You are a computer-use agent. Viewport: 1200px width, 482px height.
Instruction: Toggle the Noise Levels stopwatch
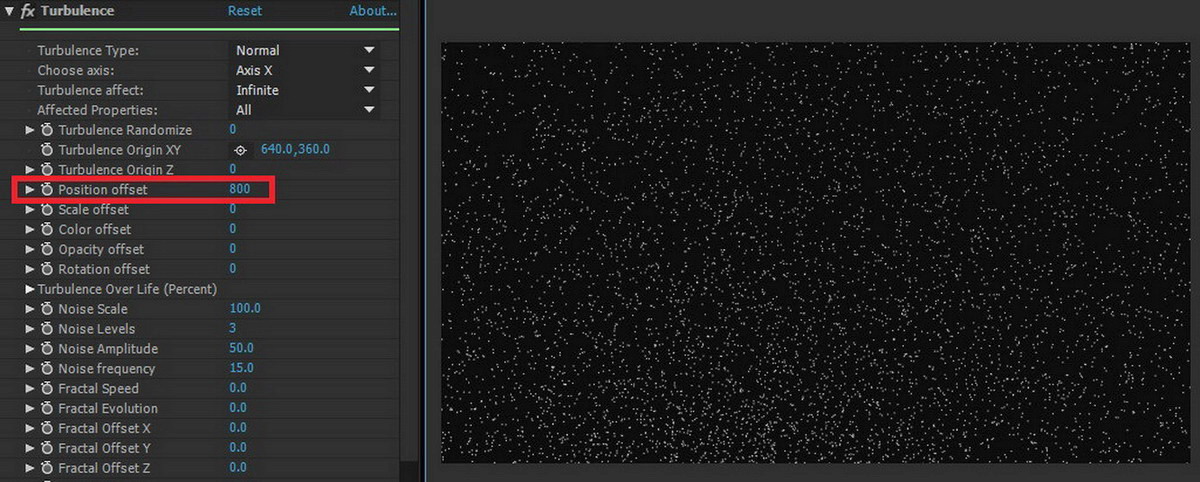tap(47, 329)
